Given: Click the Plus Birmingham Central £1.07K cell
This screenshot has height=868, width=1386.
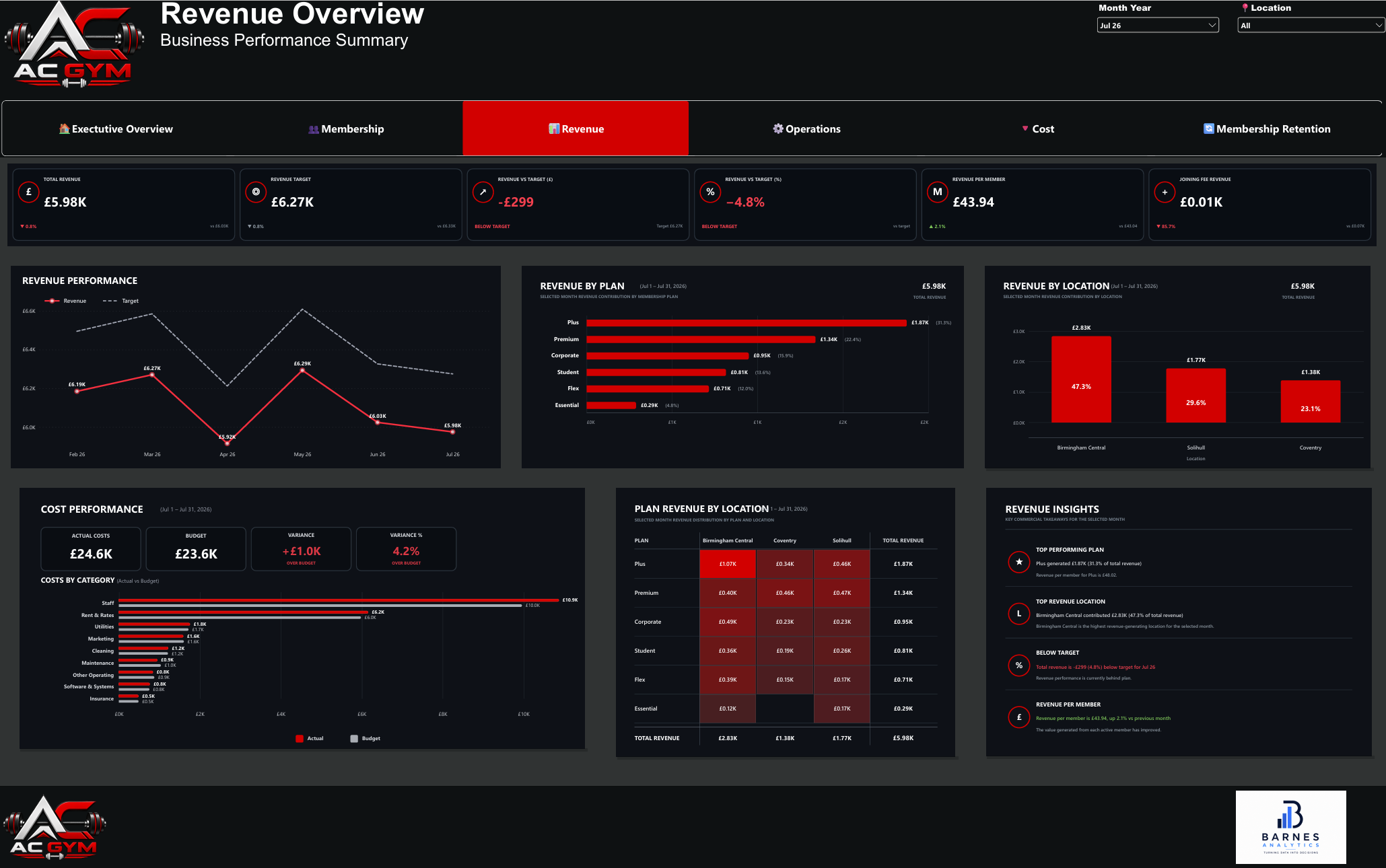Looking at the screenshot, I should 728,564.
